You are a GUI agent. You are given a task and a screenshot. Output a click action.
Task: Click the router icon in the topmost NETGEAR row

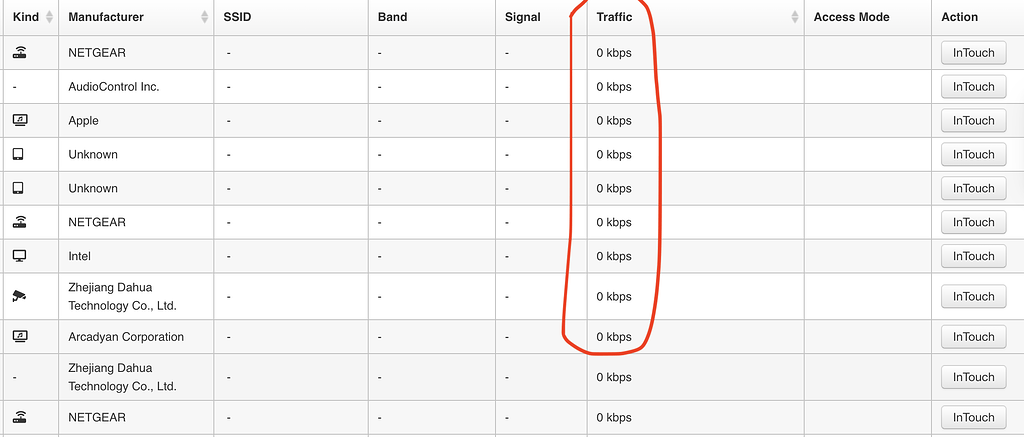20,53
